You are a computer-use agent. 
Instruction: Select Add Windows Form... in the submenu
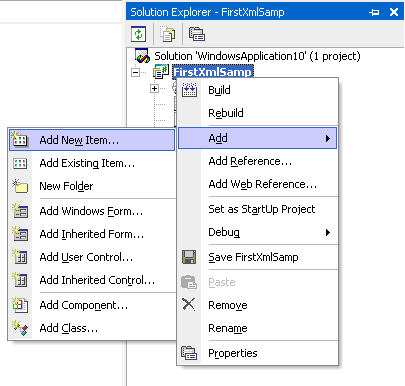click(92, 211)
